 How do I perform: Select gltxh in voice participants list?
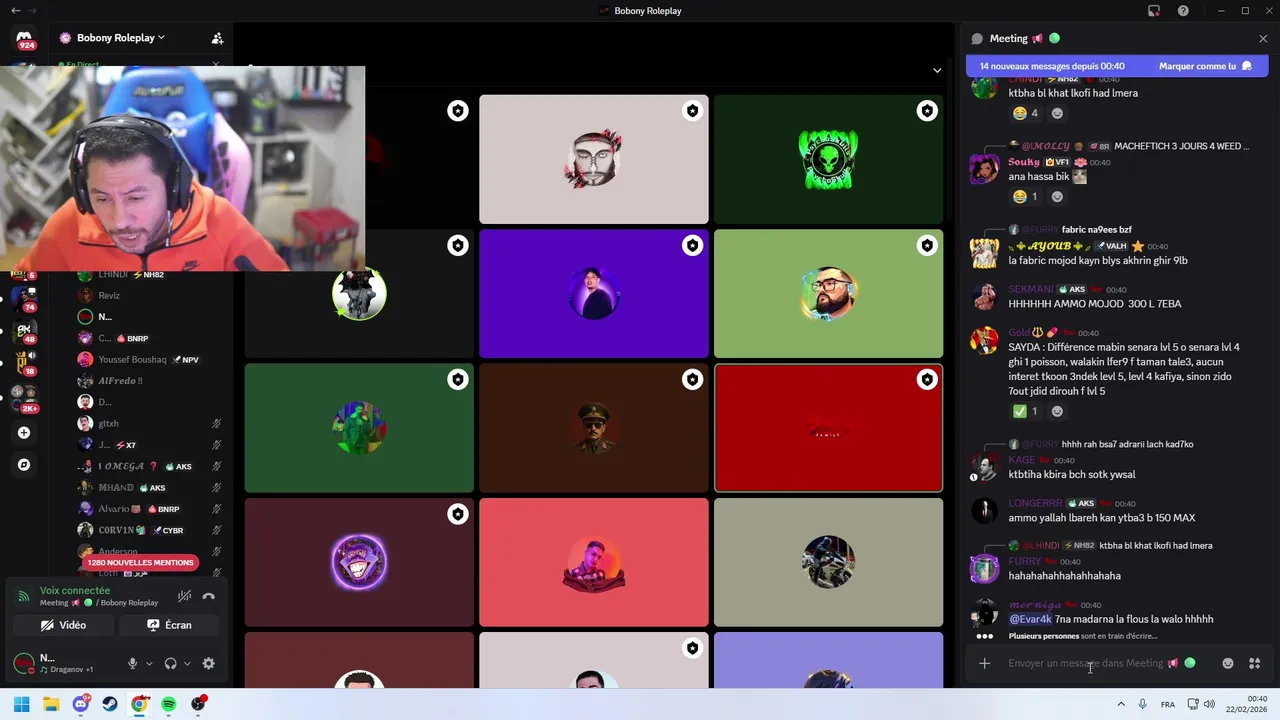(x=108, y=424)
